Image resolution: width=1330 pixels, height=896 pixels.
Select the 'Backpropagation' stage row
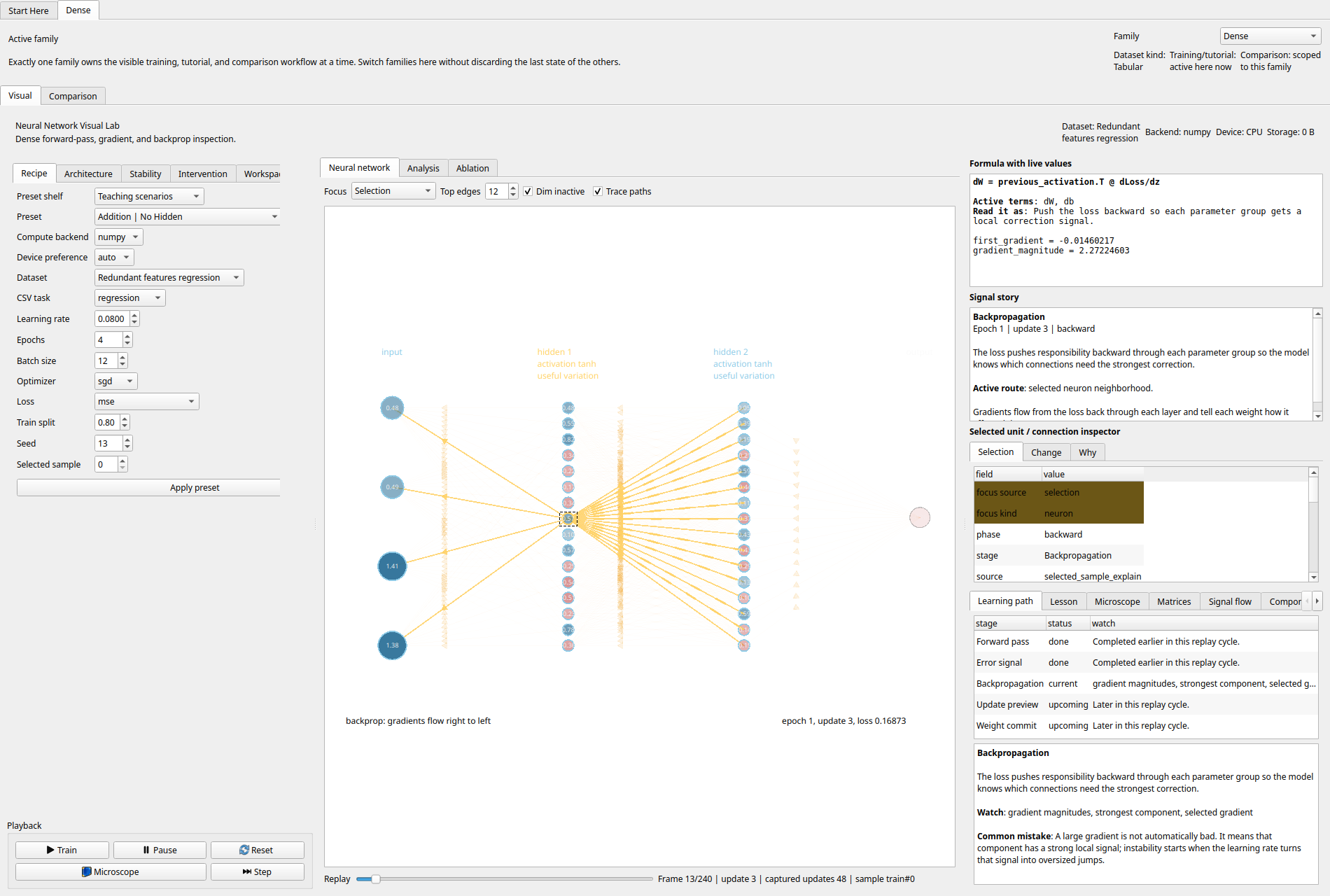1146,683
